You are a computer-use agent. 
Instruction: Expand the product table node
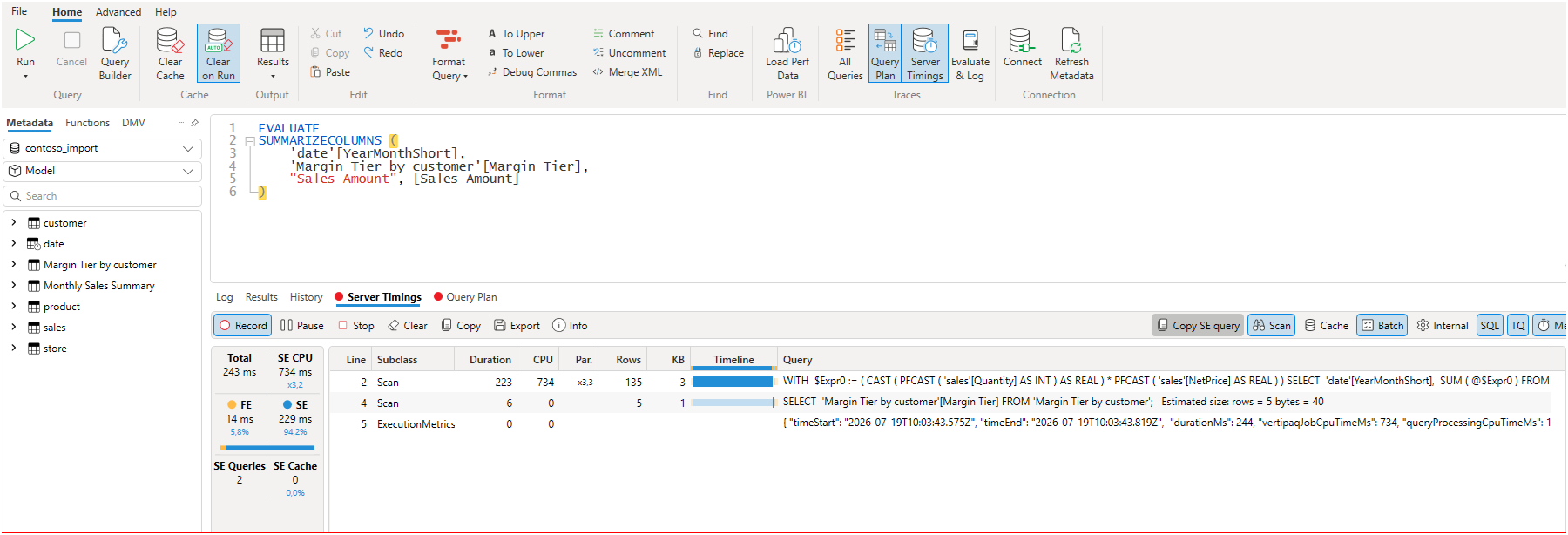point(14,307)
